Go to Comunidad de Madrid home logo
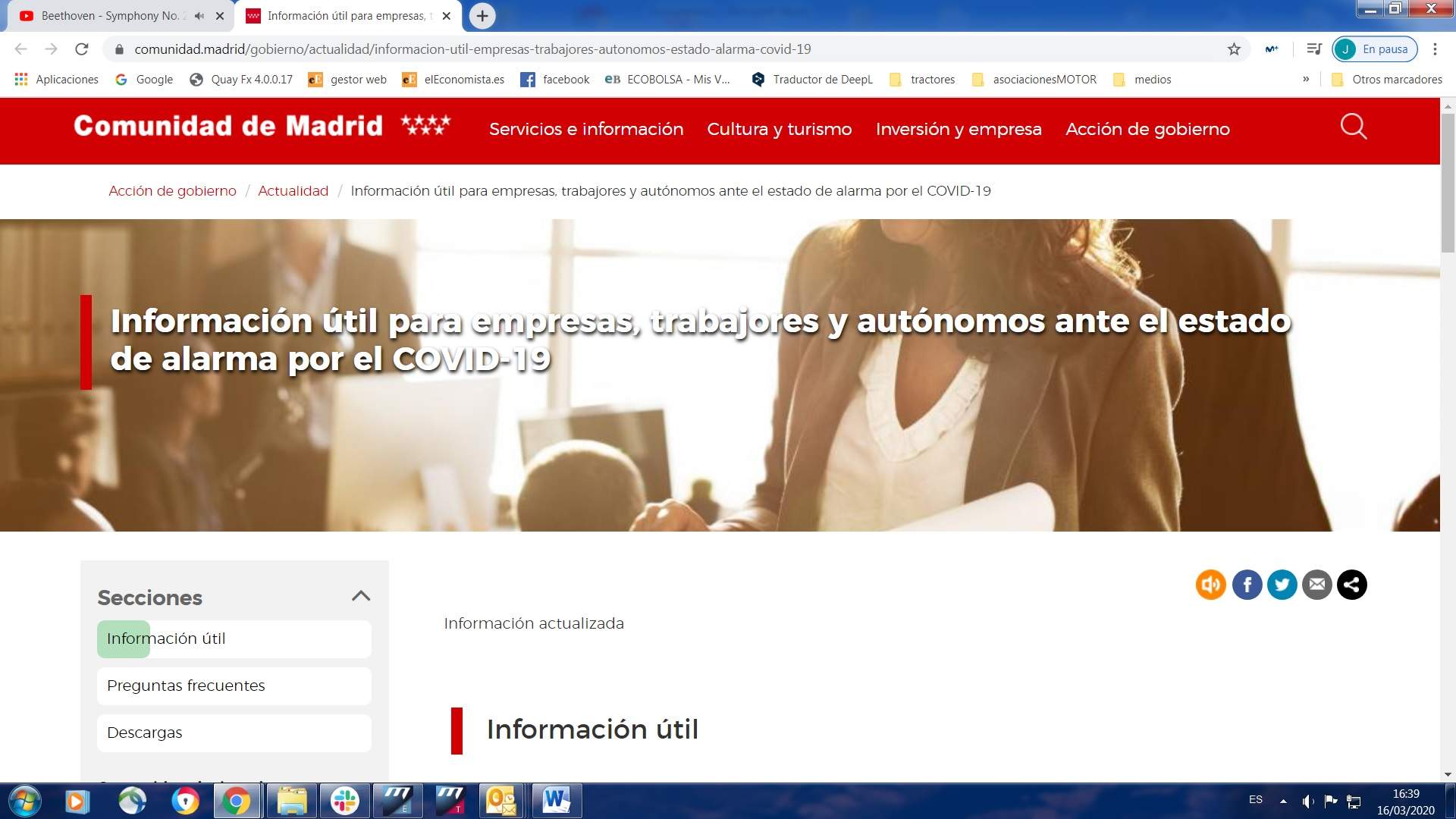Viewport: 1456px width, 819px height. click(x=262, y=126)
